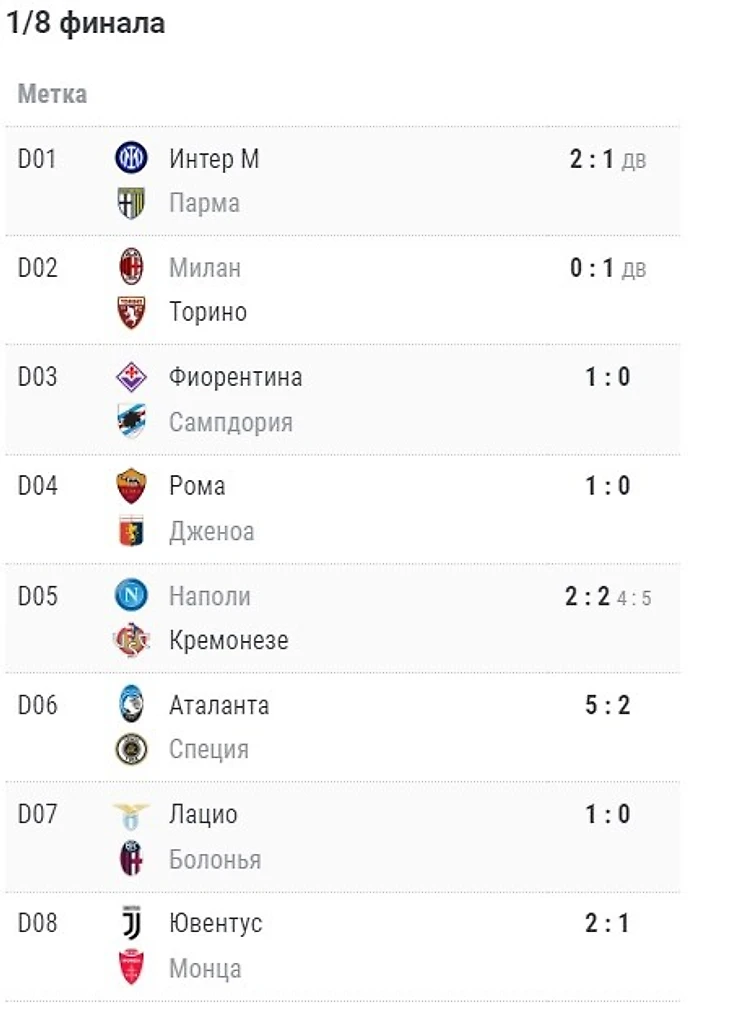
Task: Click the Napoli blue N logo
Action: pyautogui.click(x=131, y=596)
